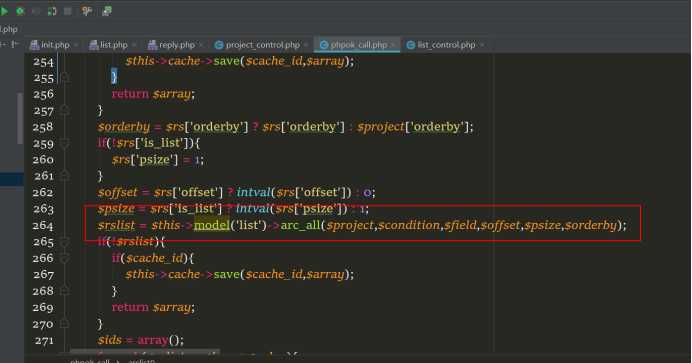Viewport: 692px width, 363px height.
Task: Click $project['orderby'] on line 258
Action: (x=414, y=127)
